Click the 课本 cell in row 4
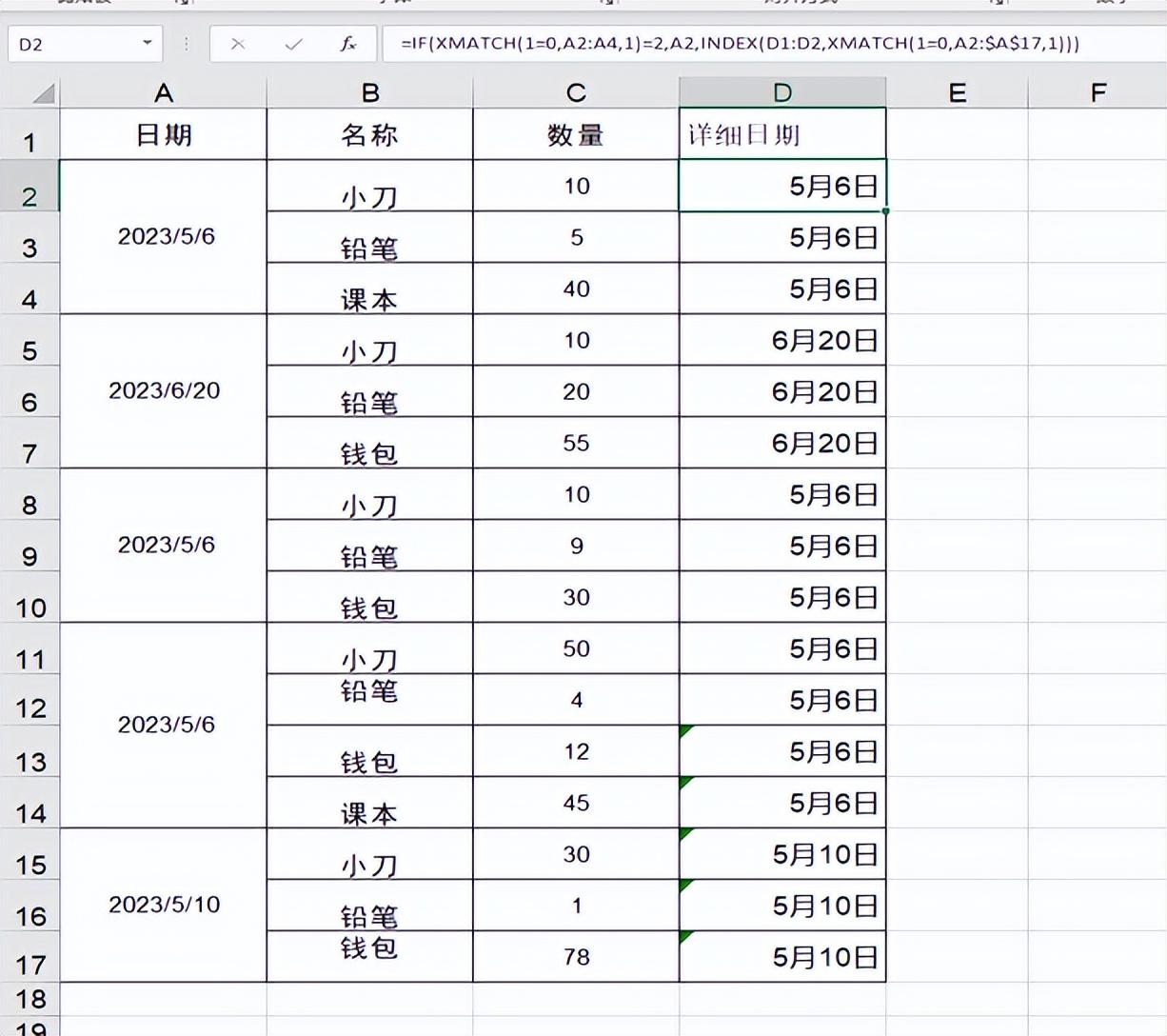Image resolution: width=1167 pixels, height=1036 pixels. coord(370,289)
